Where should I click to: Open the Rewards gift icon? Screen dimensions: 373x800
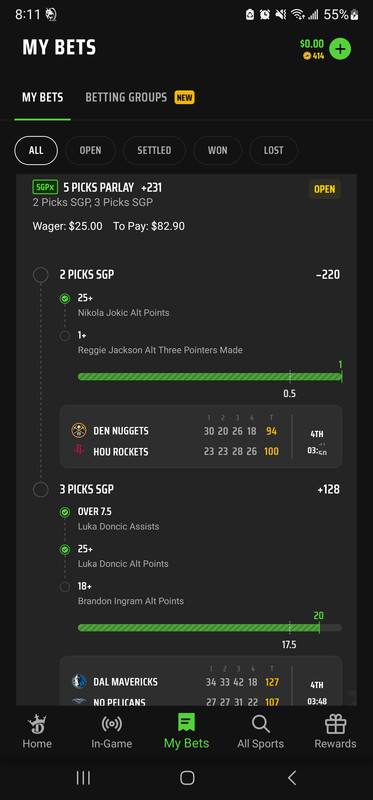coord(335,723)
